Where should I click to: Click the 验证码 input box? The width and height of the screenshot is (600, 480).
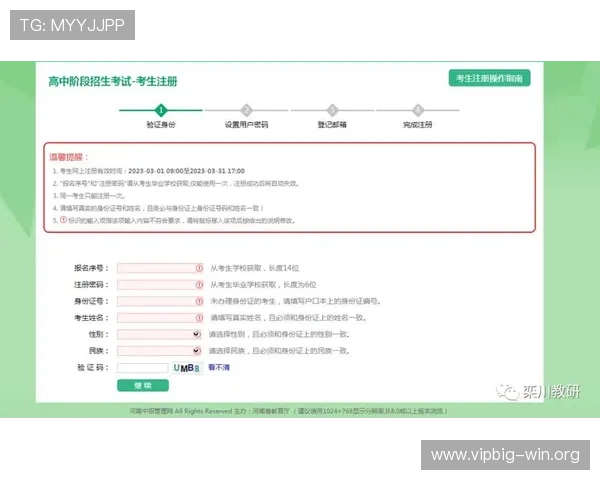coord(142,368)
